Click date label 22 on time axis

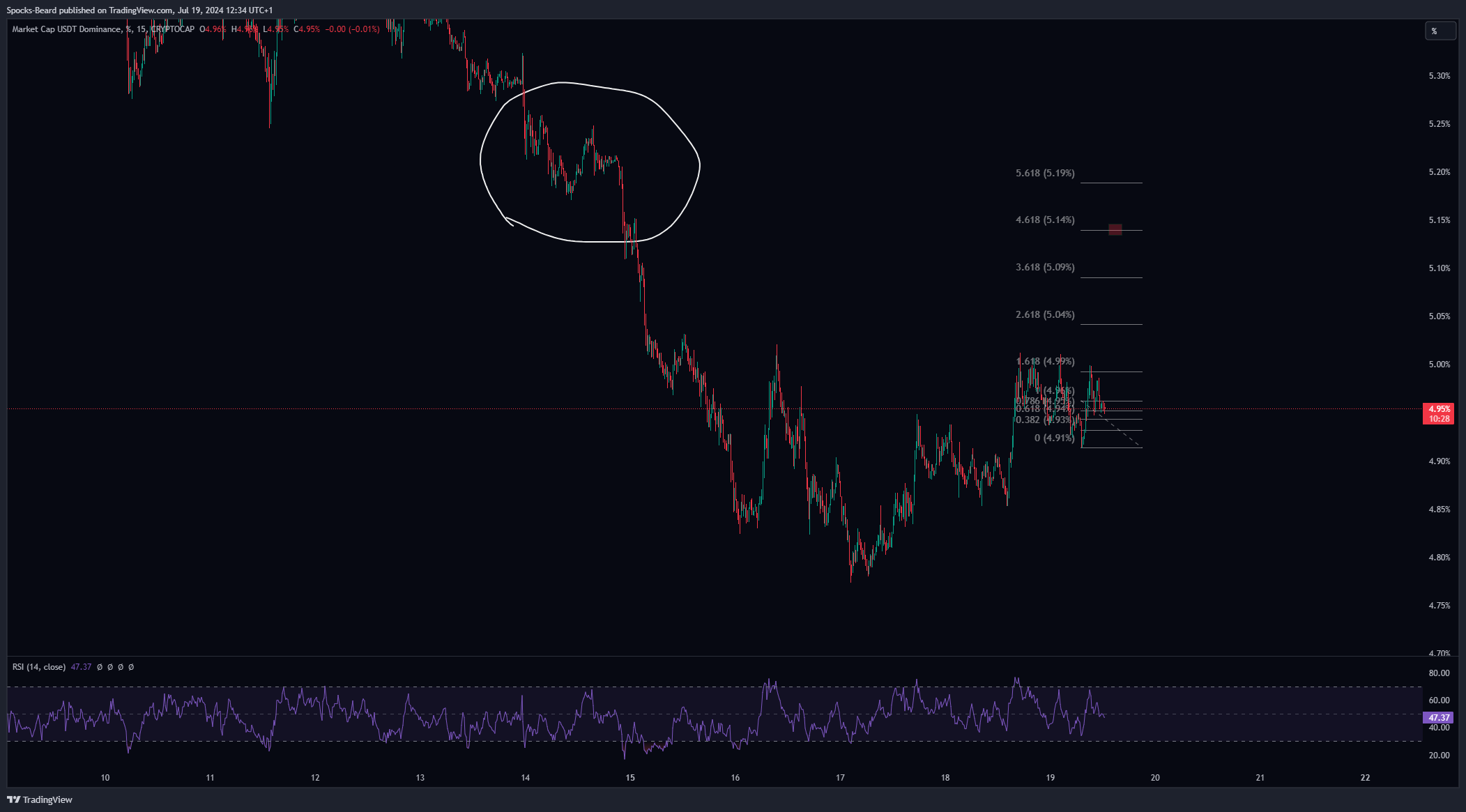pyautogui.click(x=1365, y=778)
